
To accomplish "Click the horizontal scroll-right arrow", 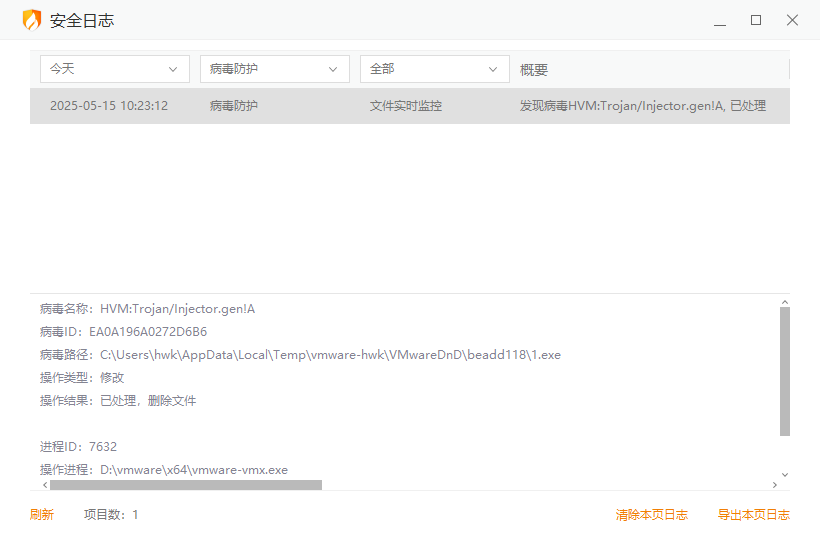I will pyautogui.click(x=775, y=485).
